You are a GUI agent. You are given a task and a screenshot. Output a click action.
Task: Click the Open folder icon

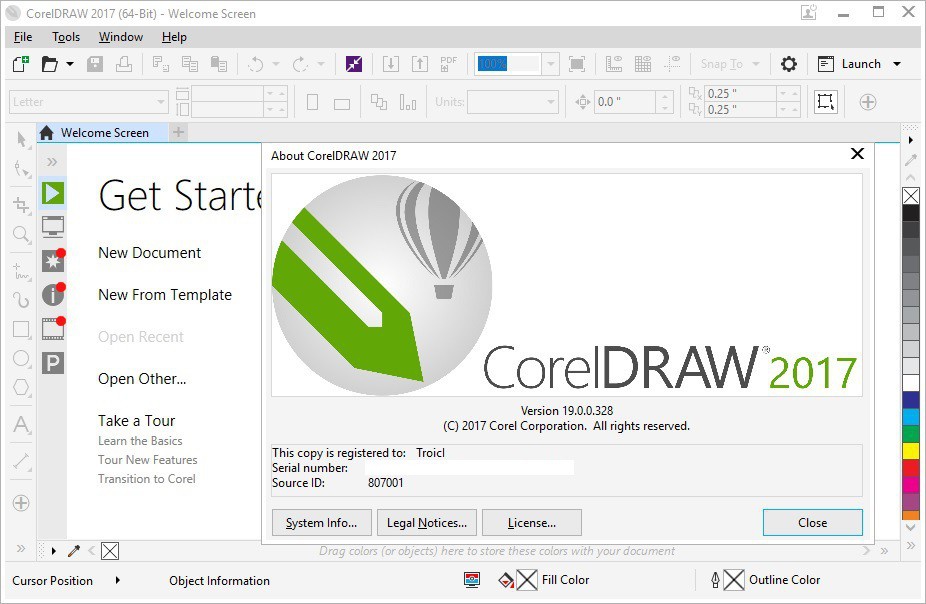[x=50, y=64]
